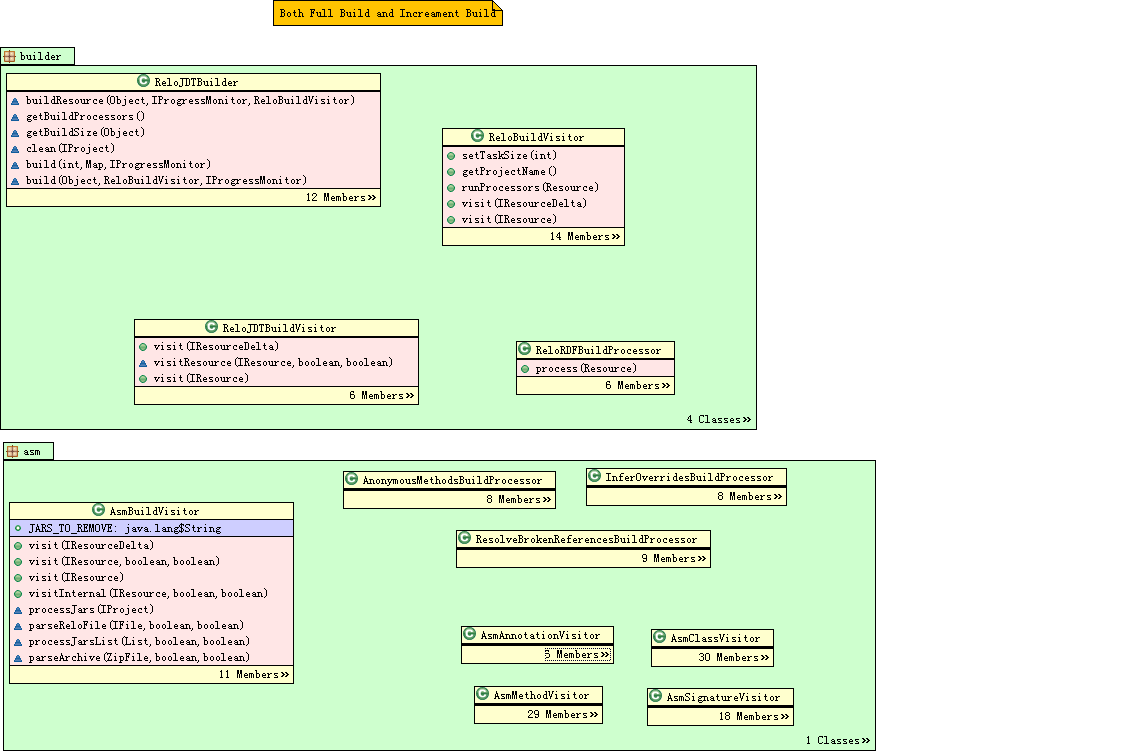Click the AsmAnnotationVisitor class icon
Screen dimensions: 1126x751
click(x=470, y=634)
